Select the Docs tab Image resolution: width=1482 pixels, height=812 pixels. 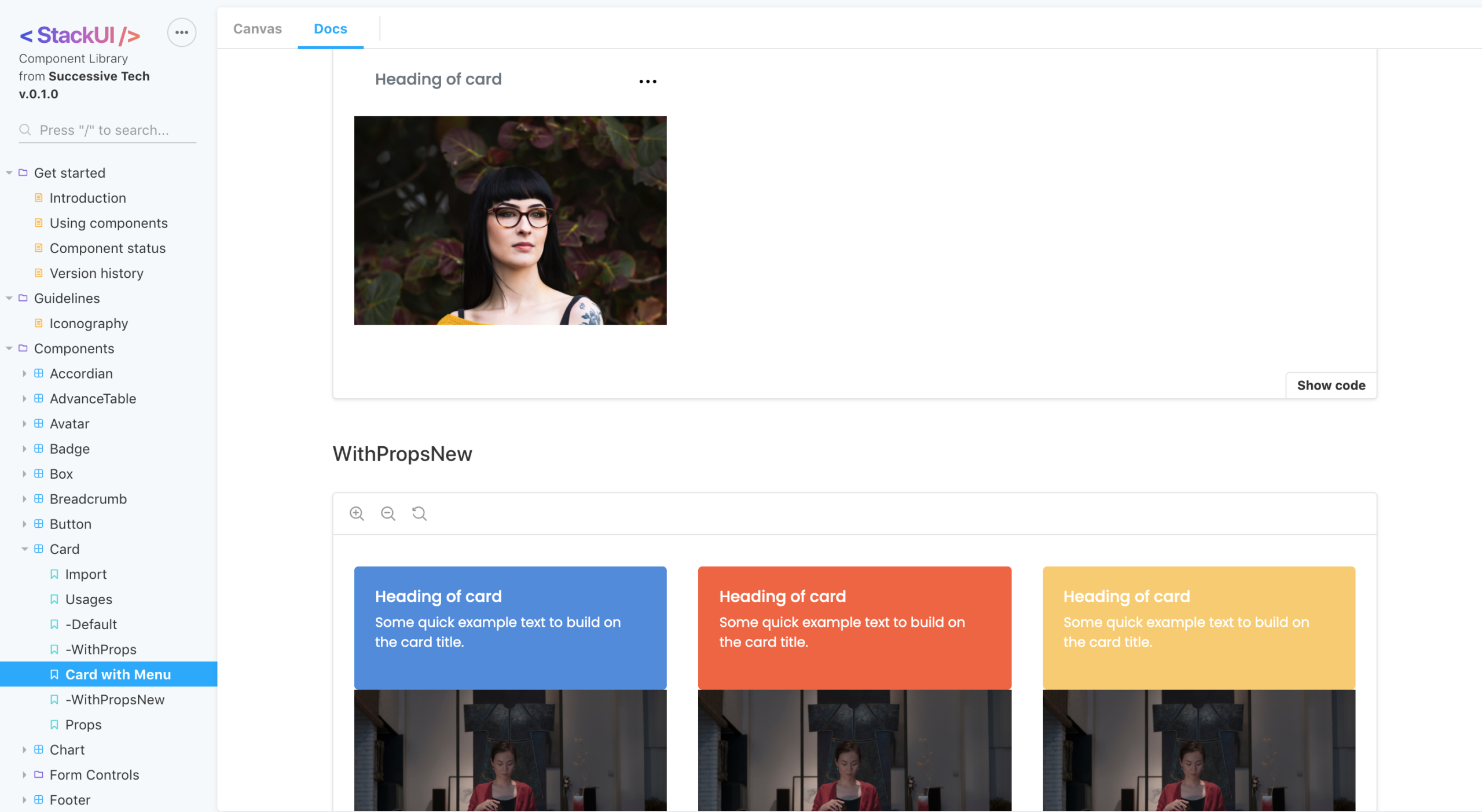click(x=330, y=28)
